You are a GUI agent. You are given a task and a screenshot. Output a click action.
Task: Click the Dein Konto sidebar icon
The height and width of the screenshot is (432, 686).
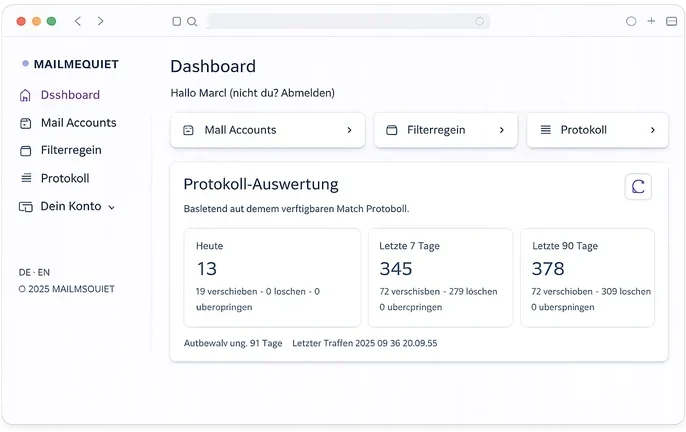click(x=26, y=206)
